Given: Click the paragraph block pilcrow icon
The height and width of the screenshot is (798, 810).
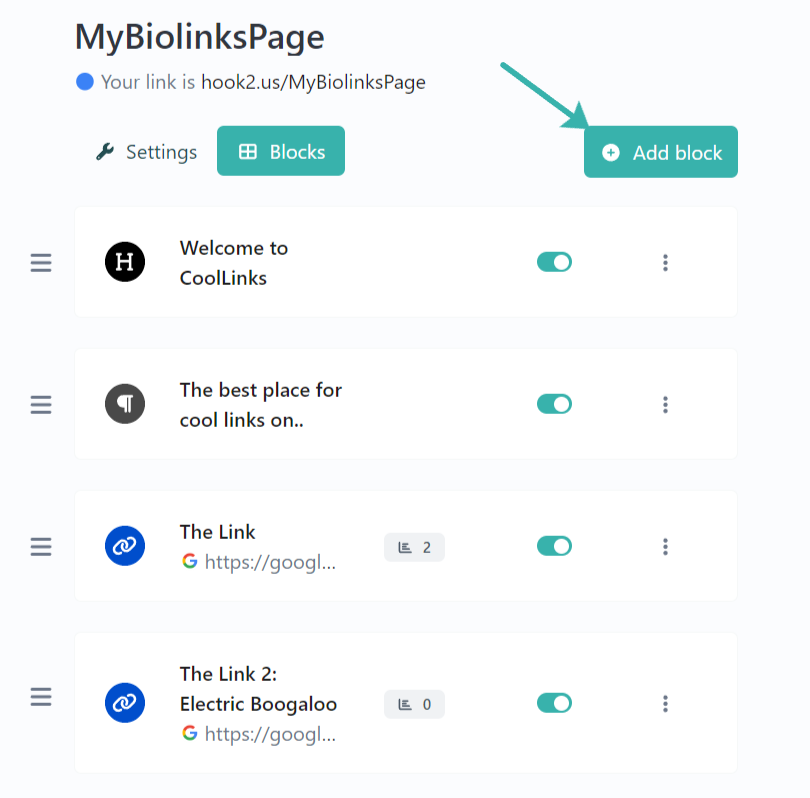Looking at the screenshot, I should pyautogui.click(x=125, y=405).
